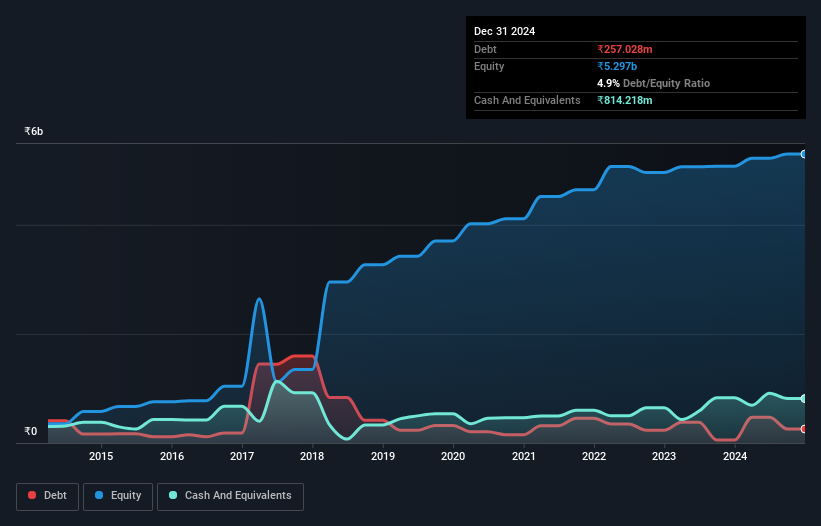The height and width of the screenshot is (526, 821).
Task: Click the blue Equity legend dot
Action: pyautogui.click(x=99, y=495)
